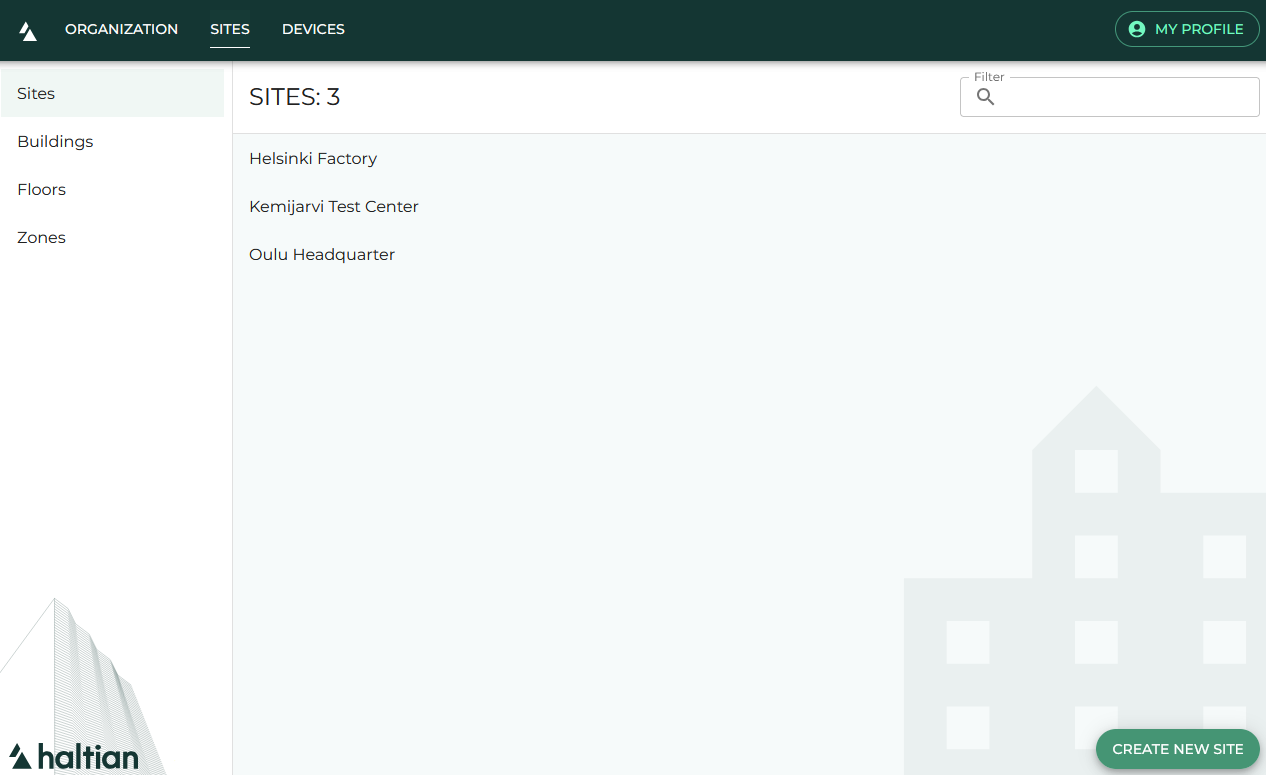Screen dimensions: 1266x775
Task: Switch to the Sites top tab
Action: click(x=230, y=29)
